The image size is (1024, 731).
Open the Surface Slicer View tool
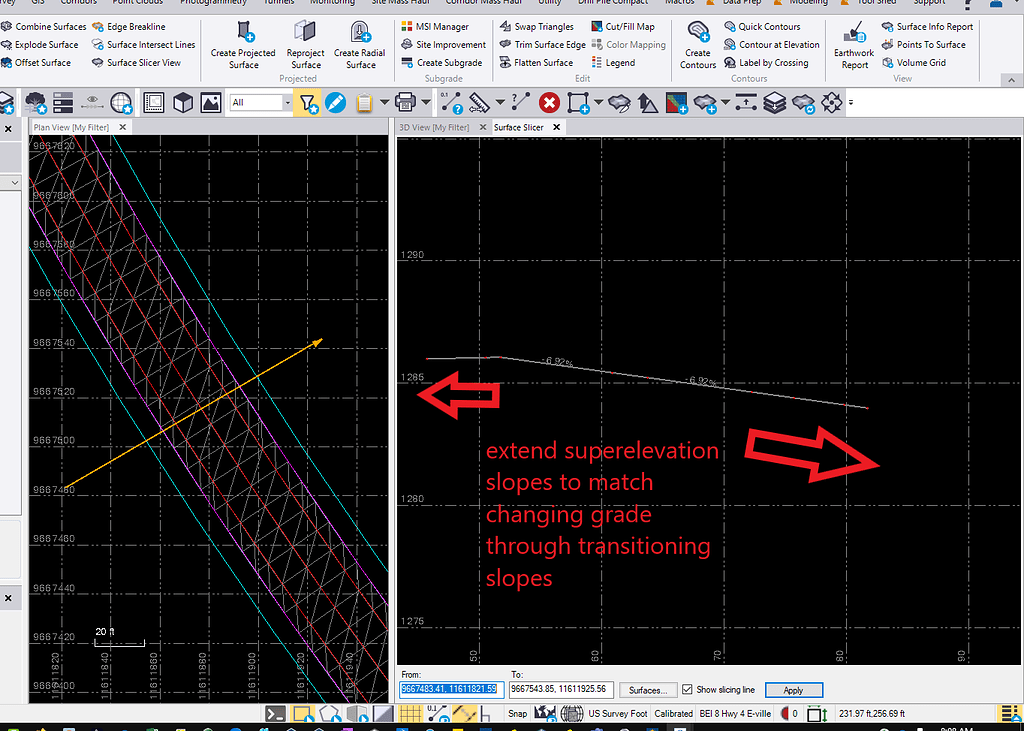coord(143,62)
